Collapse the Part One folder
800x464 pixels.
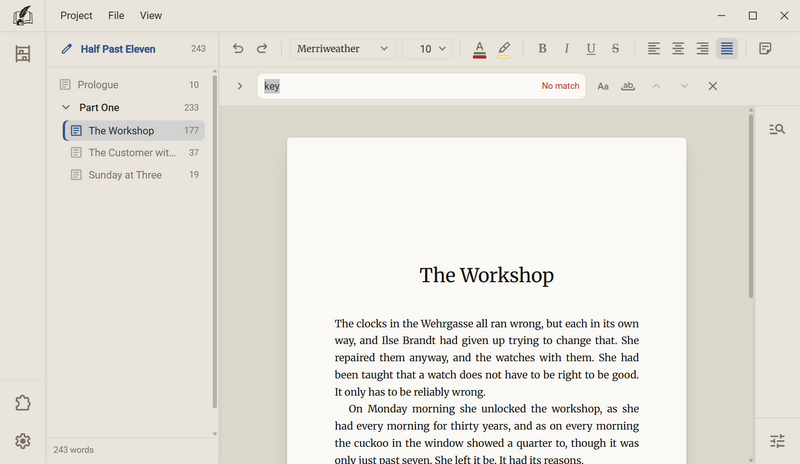[66, 107]
